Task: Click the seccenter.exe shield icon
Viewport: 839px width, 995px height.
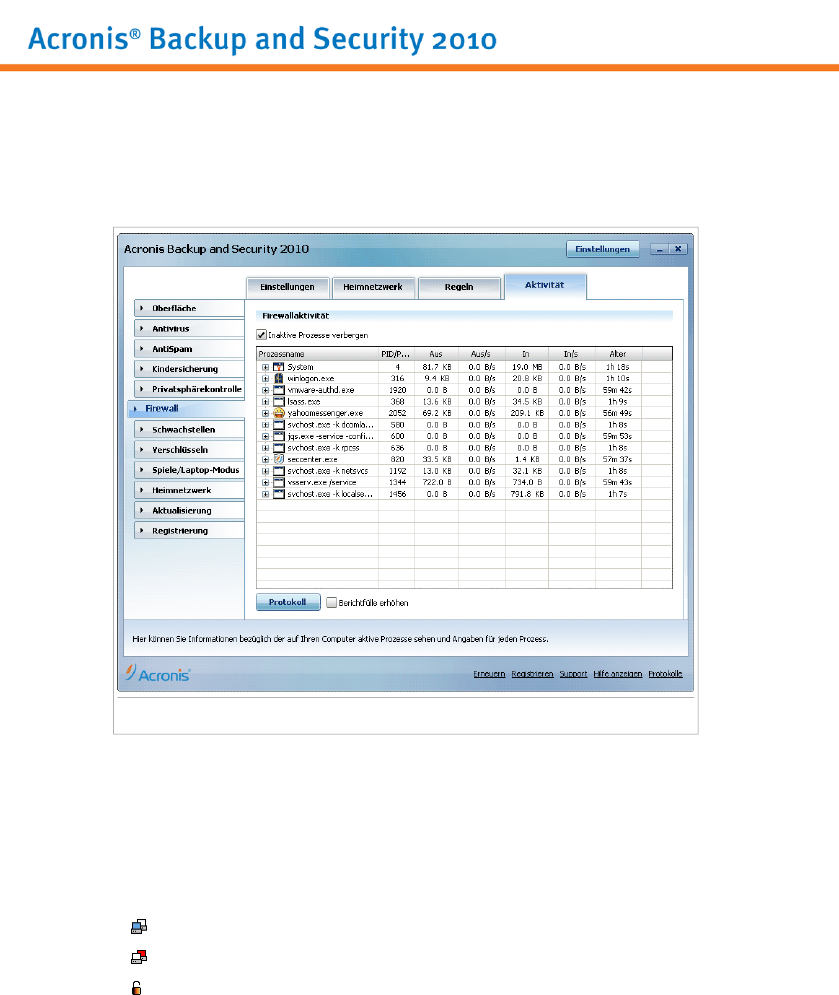Action: pyautogui.click(x=279, y=459)
